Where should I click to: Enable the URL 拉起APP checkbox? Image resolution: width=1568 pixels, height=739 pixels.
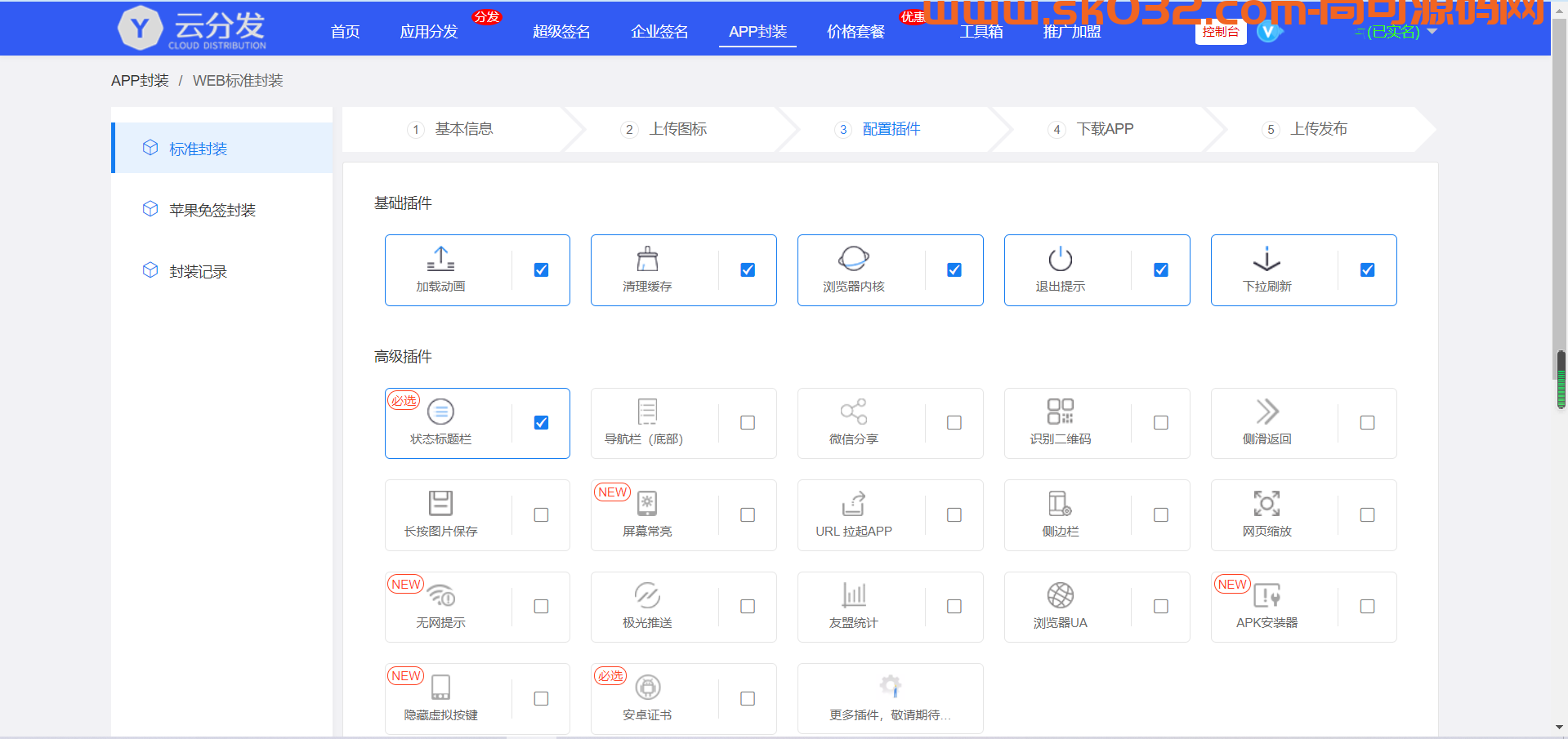point(954,514)
